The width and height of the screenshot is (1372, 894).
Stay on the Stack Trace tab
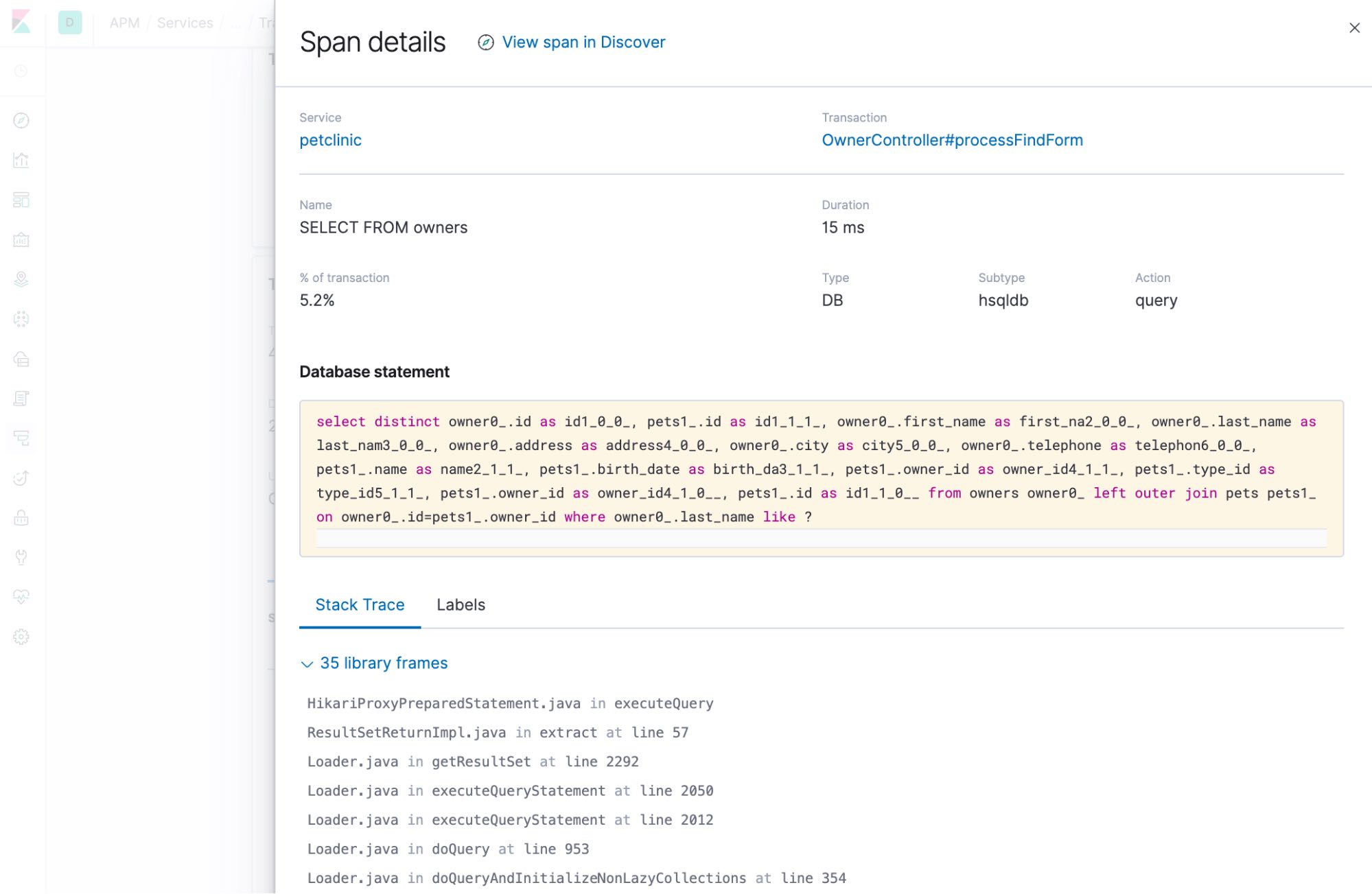tap(360, 604)
